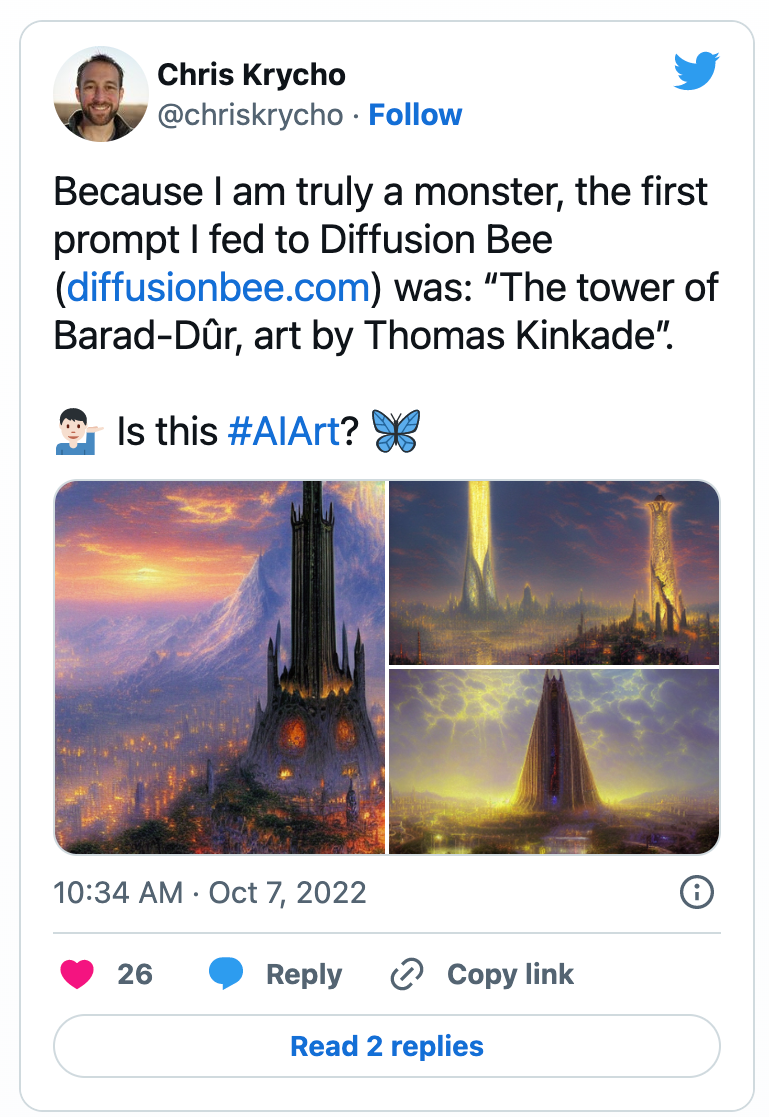The width and height of the screenshot is (769, 1117).
Task: Click the Copy link label
Action: pos(510,975)
